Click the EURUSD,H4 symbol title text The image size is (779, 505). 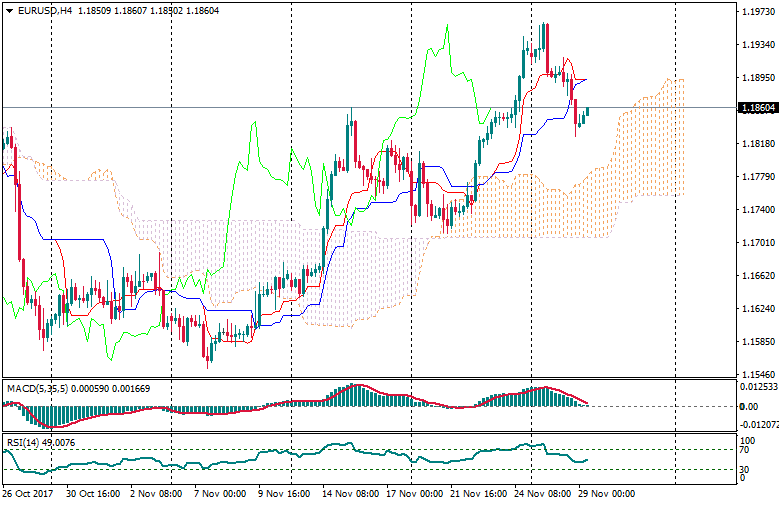click(45, 10)
